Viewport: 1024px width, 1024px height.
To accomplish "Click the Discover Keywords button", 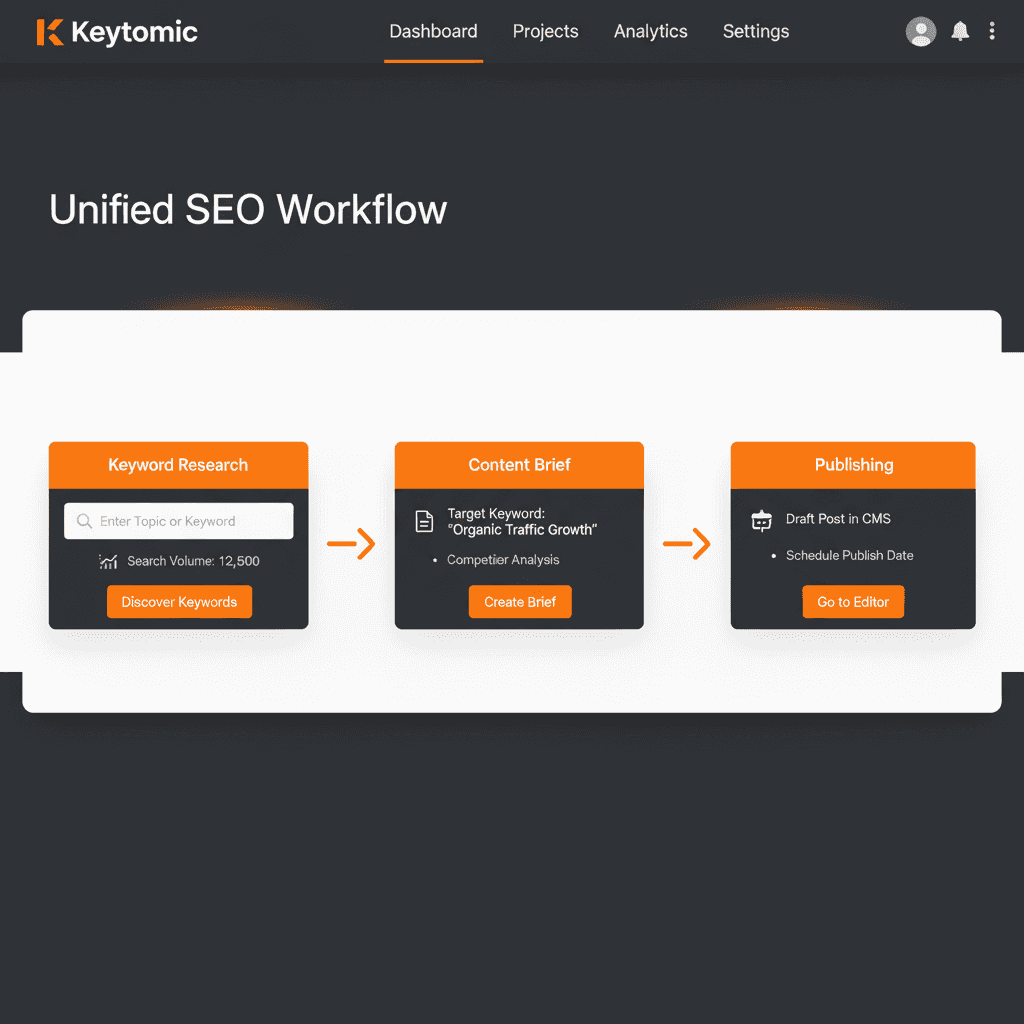I will [x=179, y=601].
